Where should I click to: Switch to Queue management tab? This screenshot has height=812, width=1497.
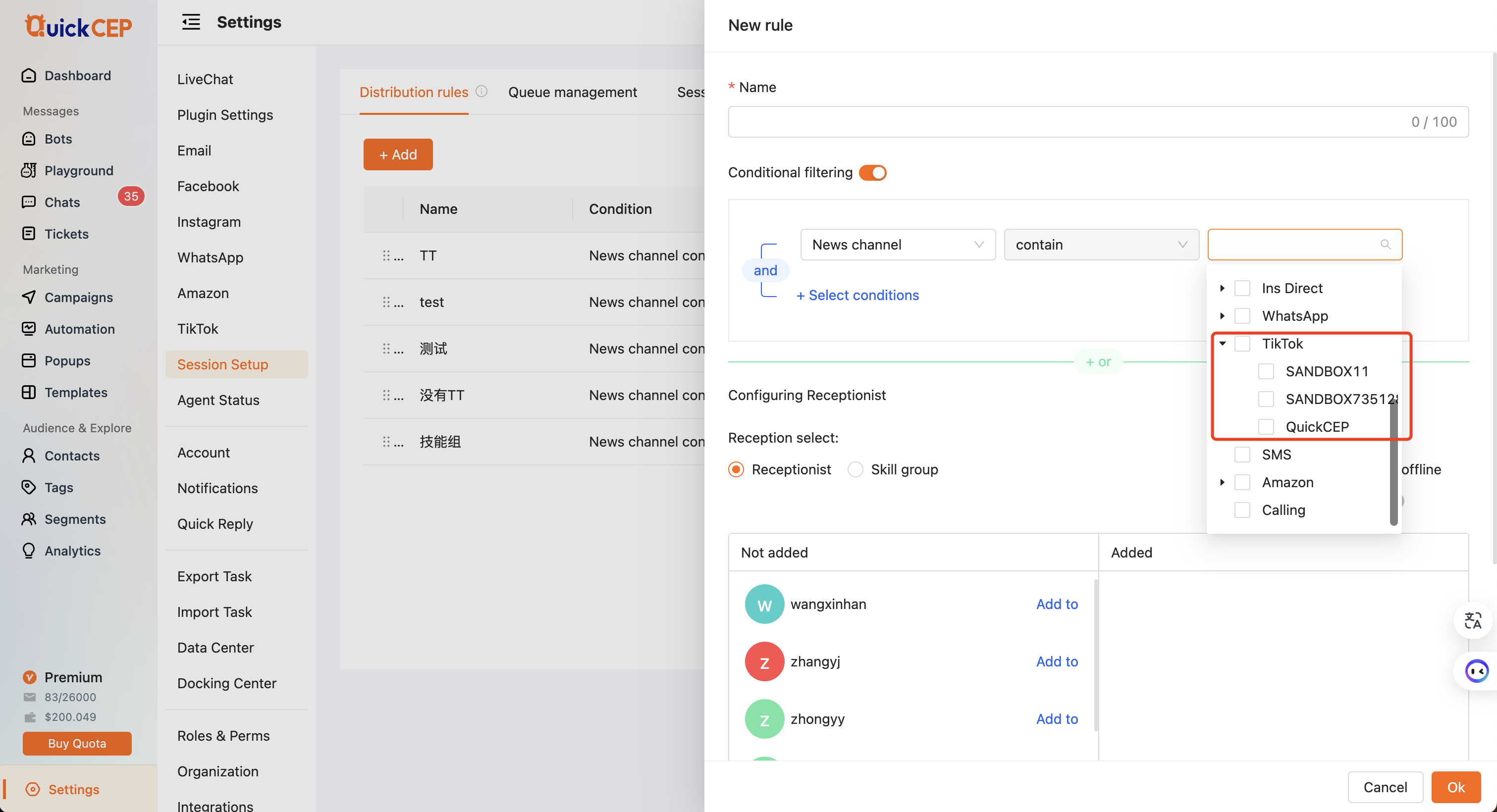[x=573, y=92]
